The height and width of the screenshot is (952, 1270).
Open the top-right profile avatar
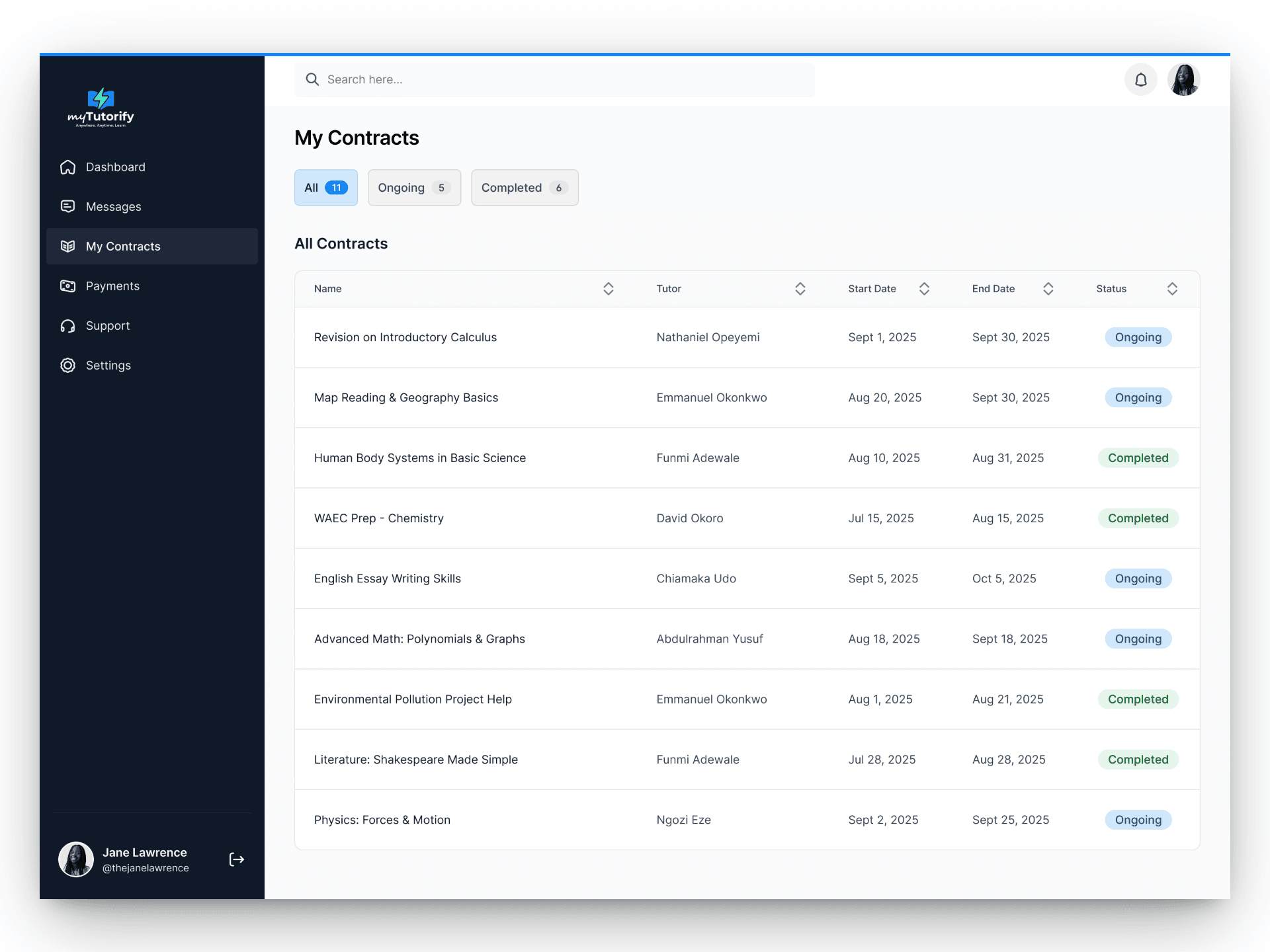[x=1183, y=80]
